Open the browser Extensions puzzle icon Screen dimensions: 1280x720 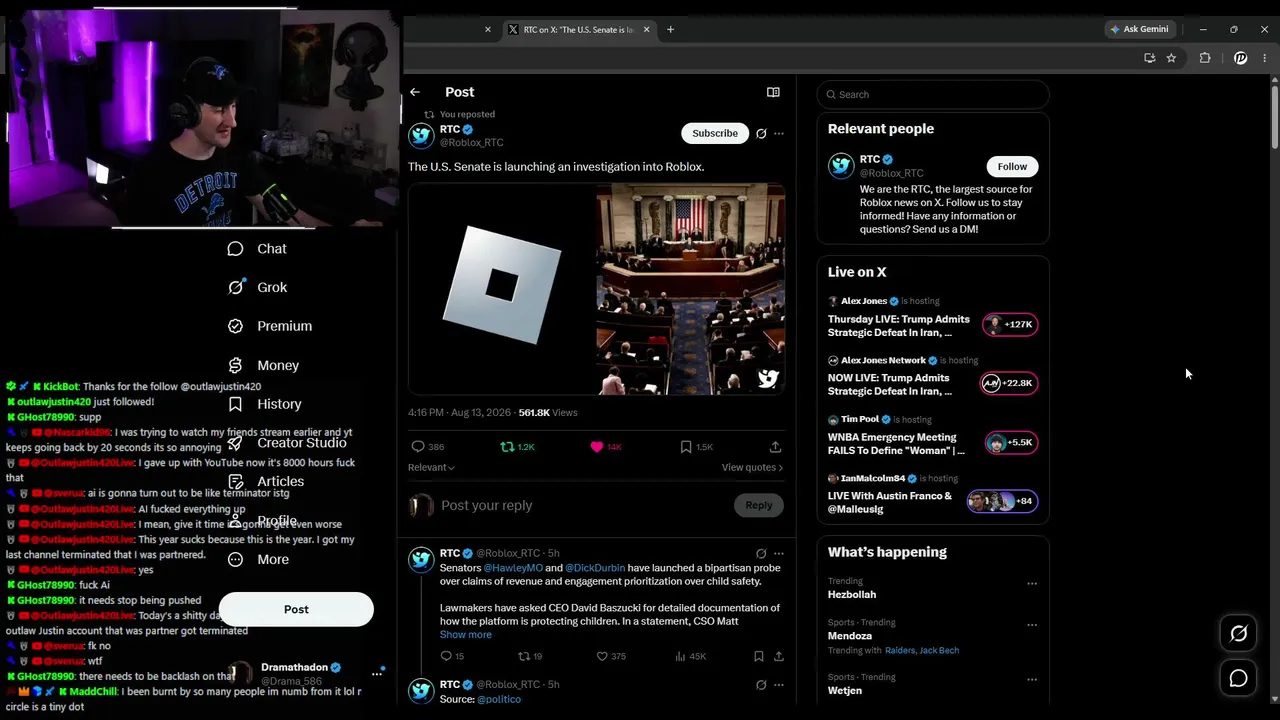pyautogui.click(x=1205, y=58)
